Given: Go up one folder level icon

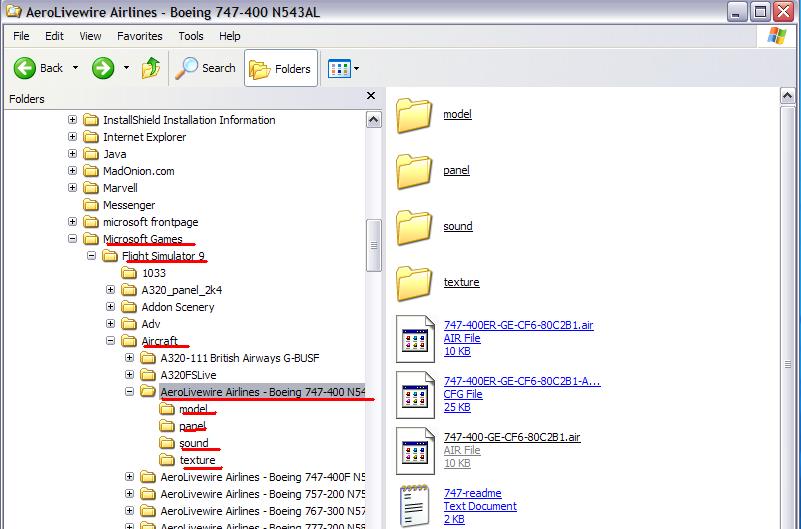Looking at the screenshot, I should [x=151, y=68].
